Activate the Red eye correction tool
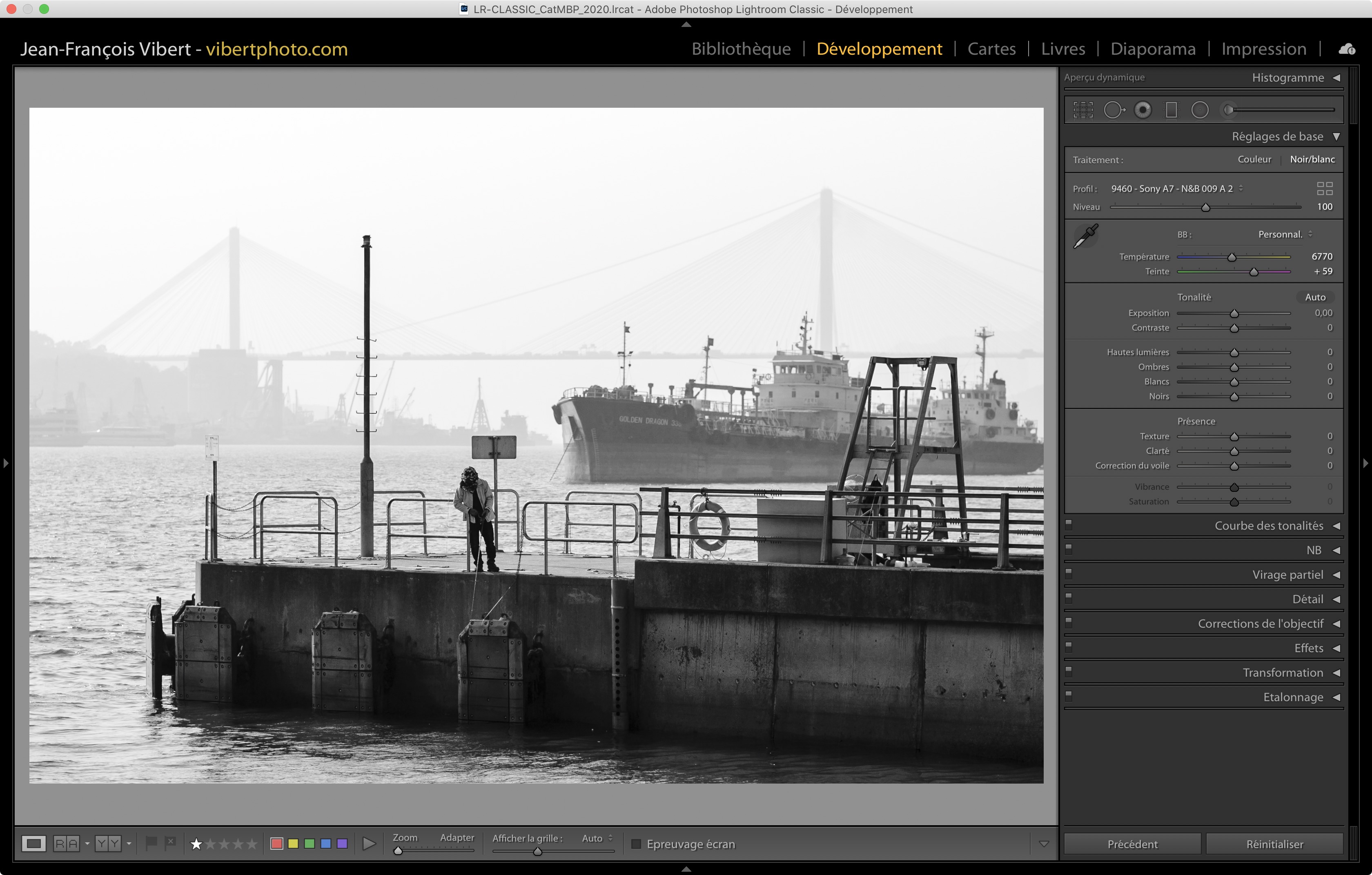This screenshot has height=875, width=1372. pyautogui.click(x=1143, y=110)
